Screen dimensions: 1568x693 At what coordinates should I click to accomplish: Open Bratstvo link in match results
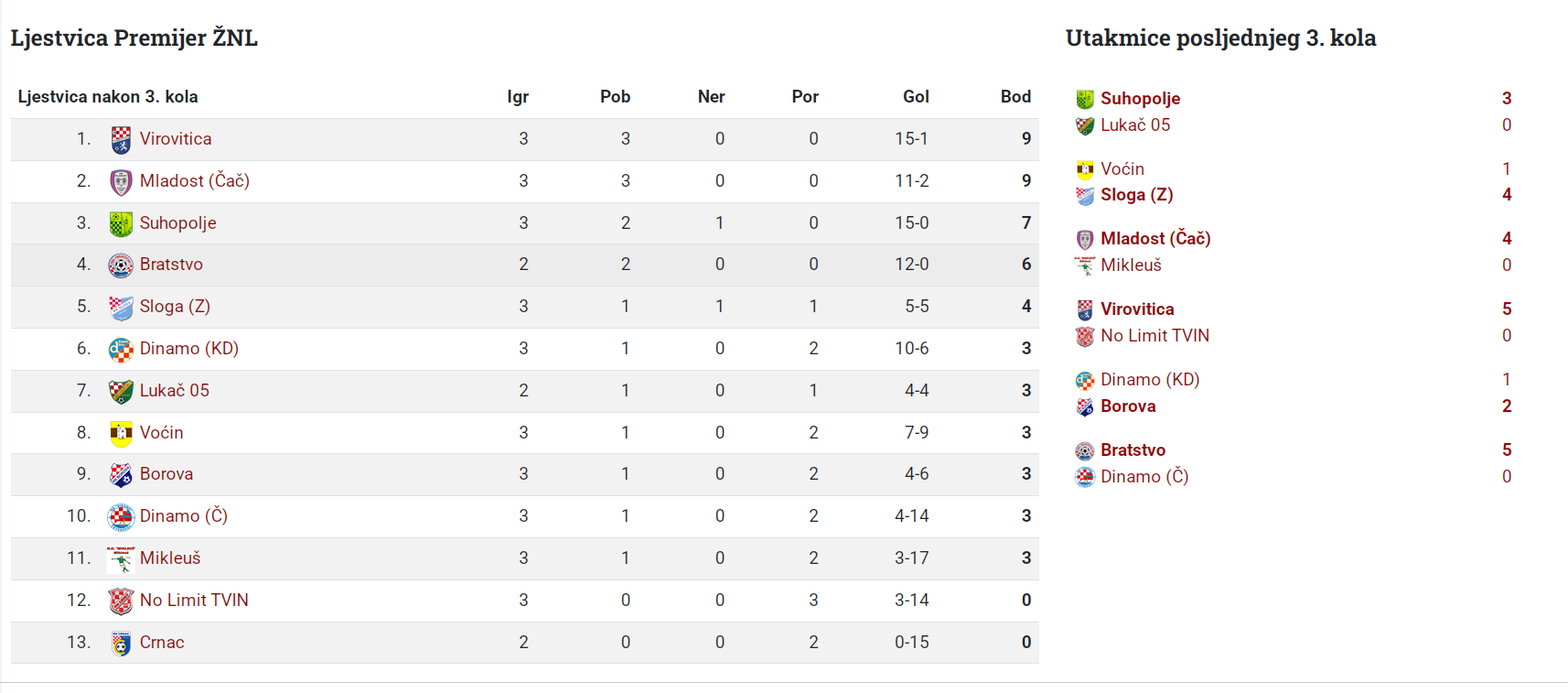point(1133,450)
